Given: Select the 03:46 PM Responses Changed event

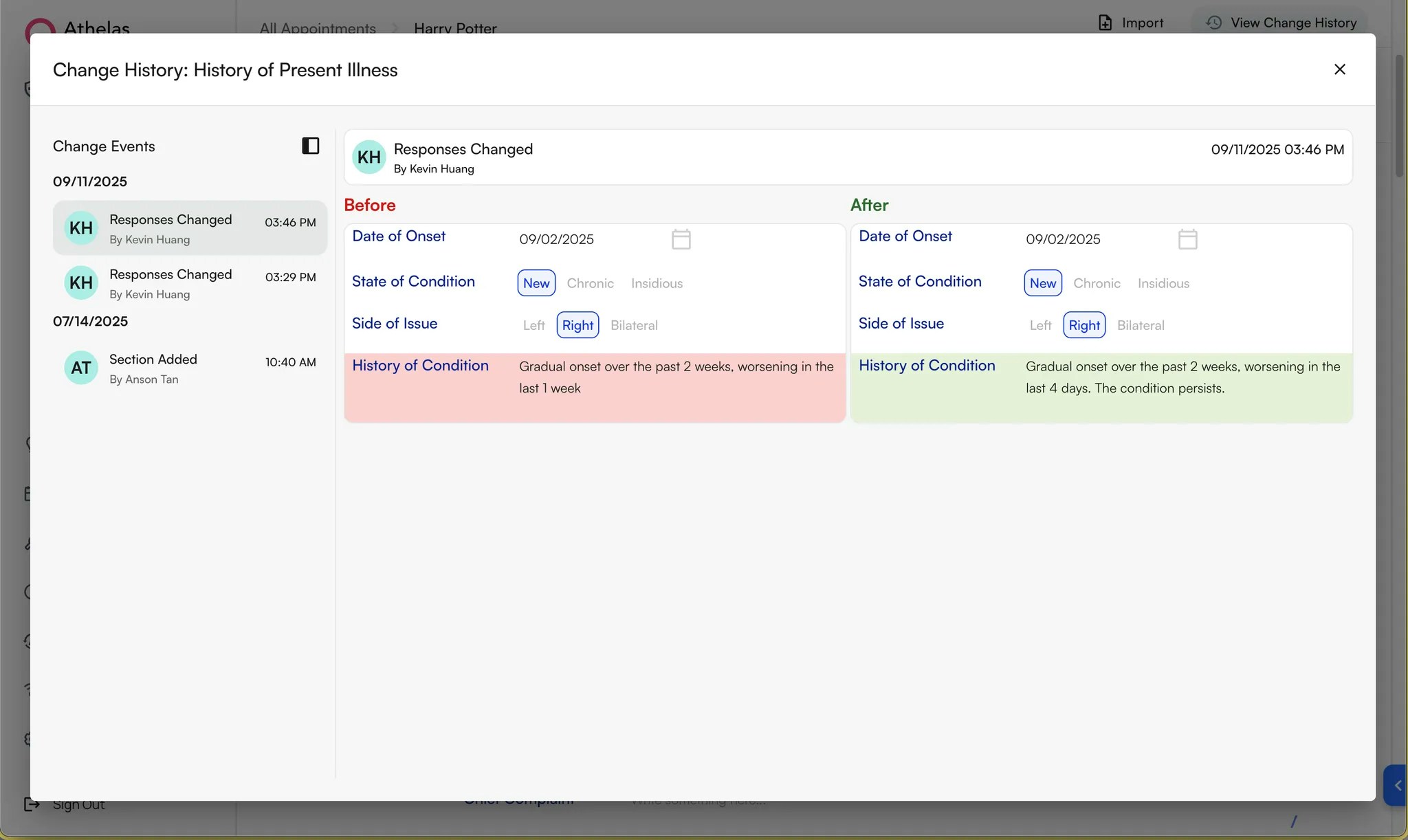Looking at the screenshot, I should (x=190, y=228).
